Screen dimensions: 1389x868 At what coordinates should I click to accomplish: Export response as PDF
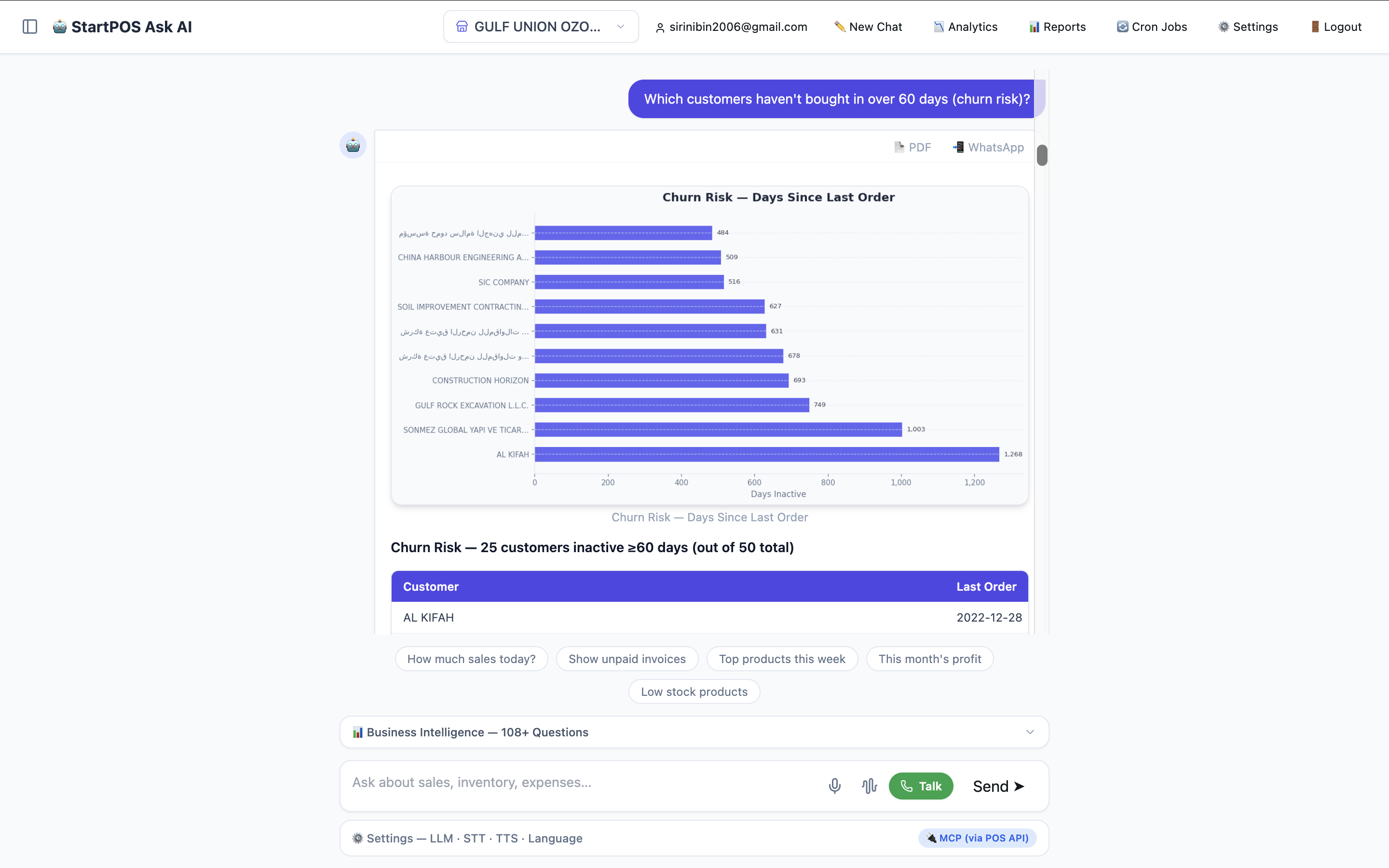912,147
